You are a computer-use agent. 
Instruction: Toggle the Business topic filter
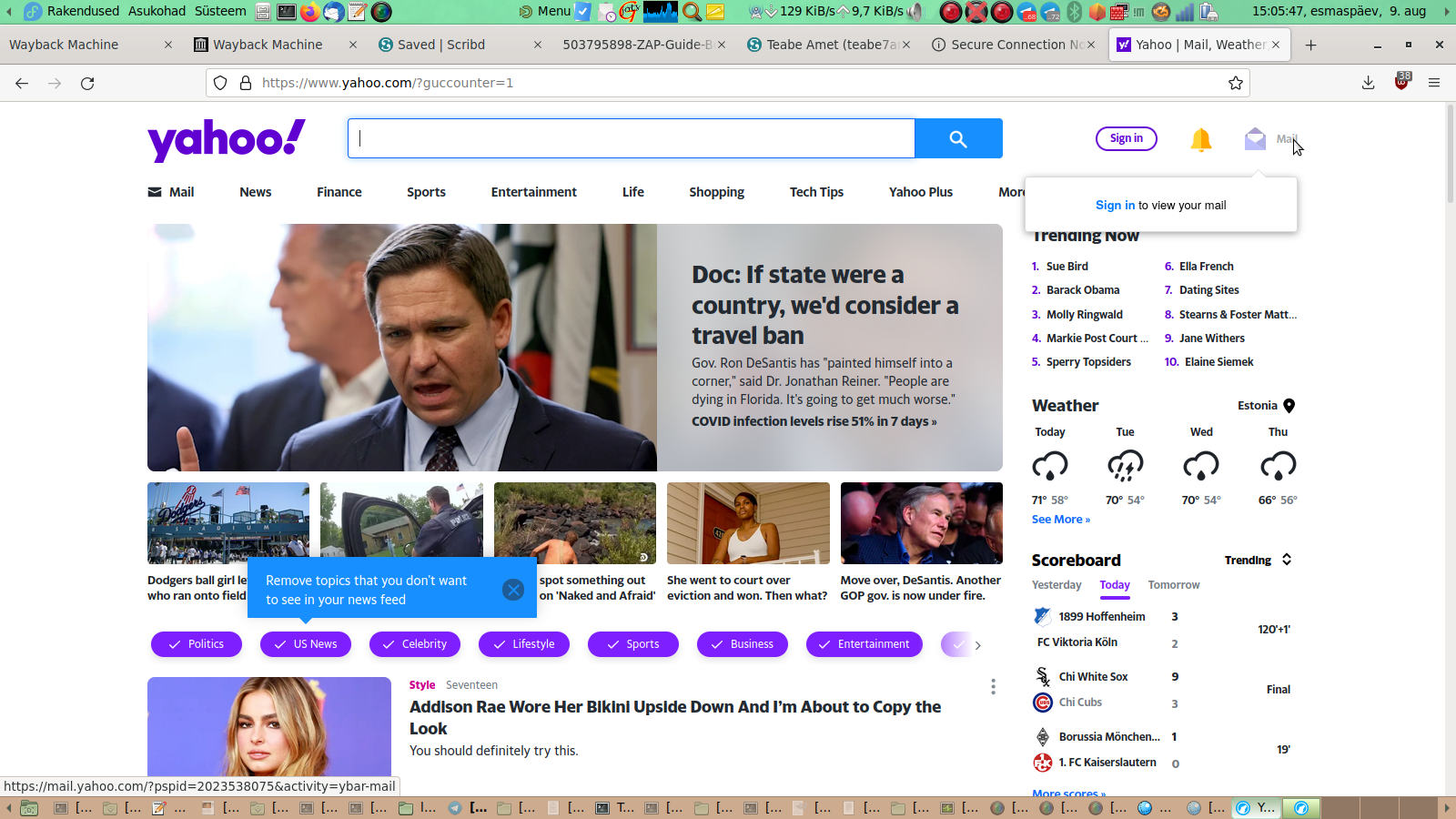click(743, 644)
